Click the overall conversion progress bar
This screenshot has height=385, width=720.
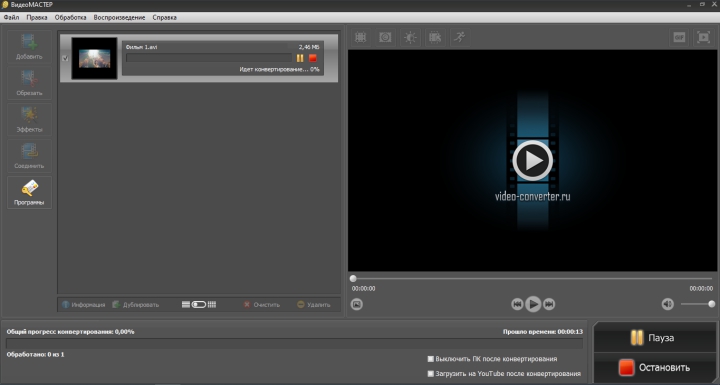click(294, 343)
